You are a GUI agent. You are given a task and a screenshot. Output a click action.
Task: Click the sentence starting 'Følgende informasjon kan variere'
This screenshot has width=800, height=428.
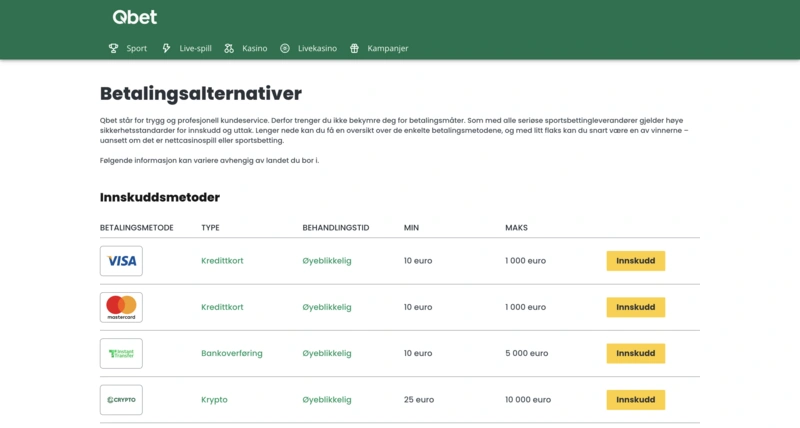(x=209, y=160)
